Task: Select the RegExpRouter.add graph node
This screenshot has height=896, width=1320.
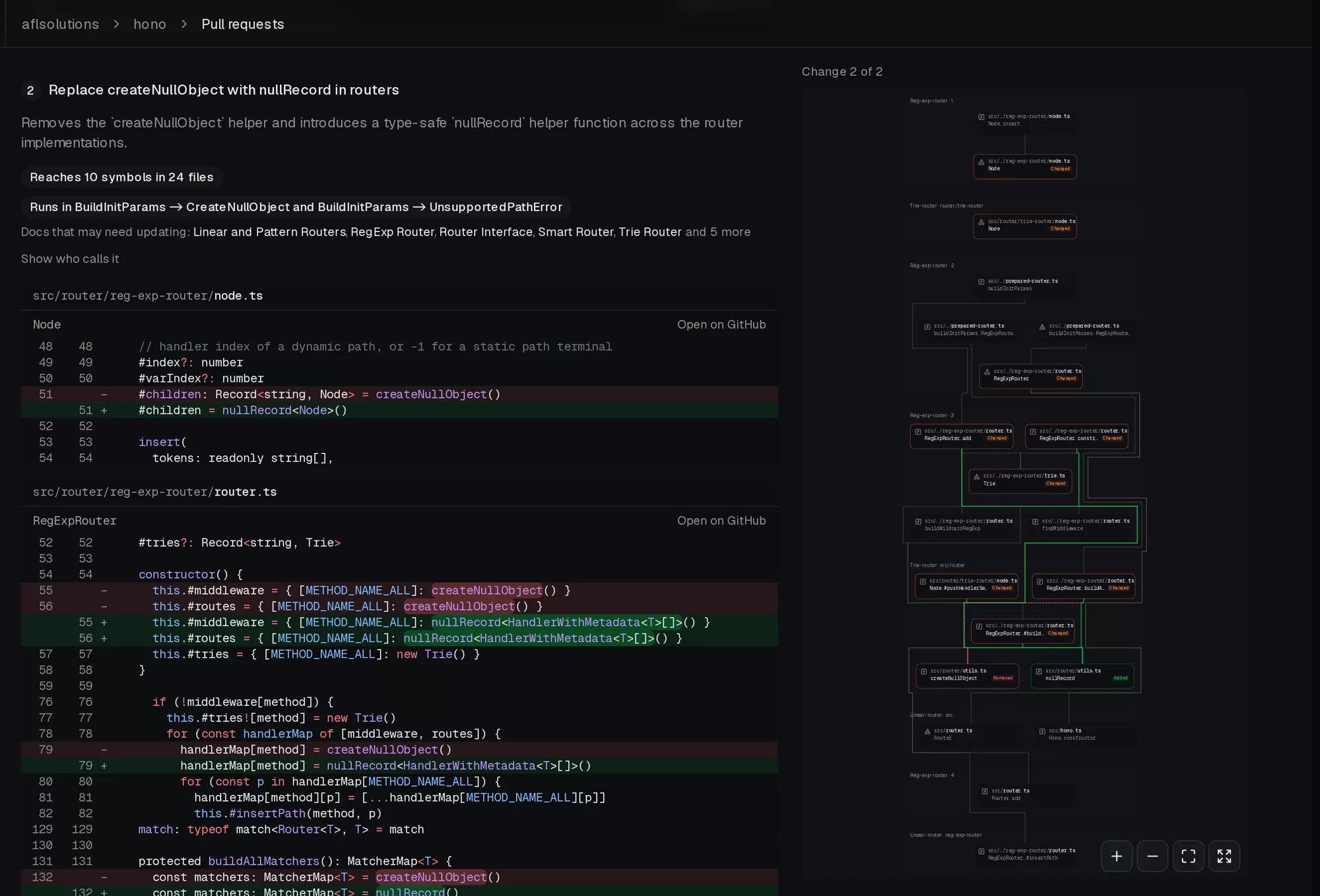Action: (x=962, y=435)
